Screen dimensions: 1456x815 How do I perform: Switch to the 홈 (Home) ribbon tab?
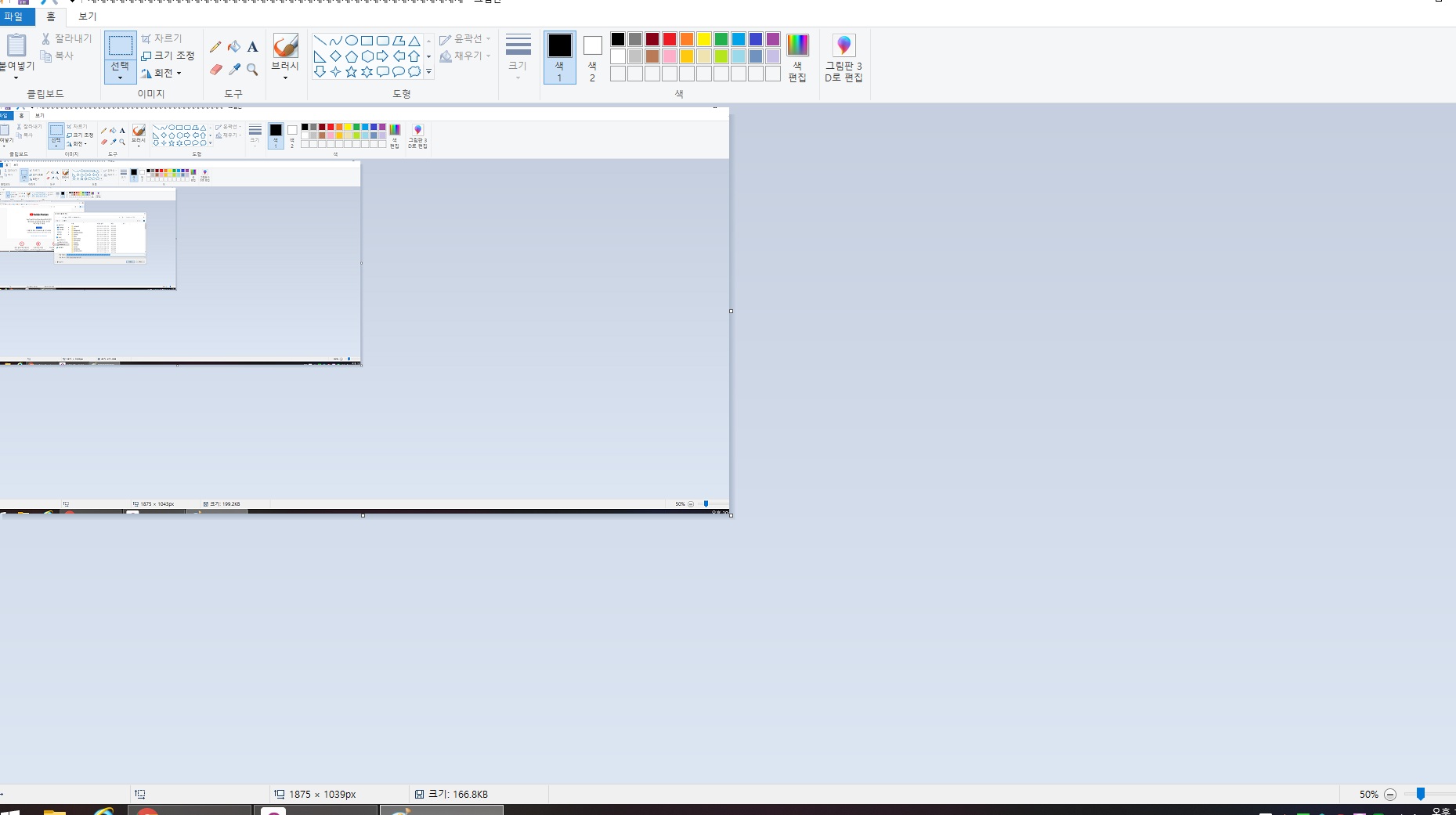pyautogui.click(x=51, y=16)
